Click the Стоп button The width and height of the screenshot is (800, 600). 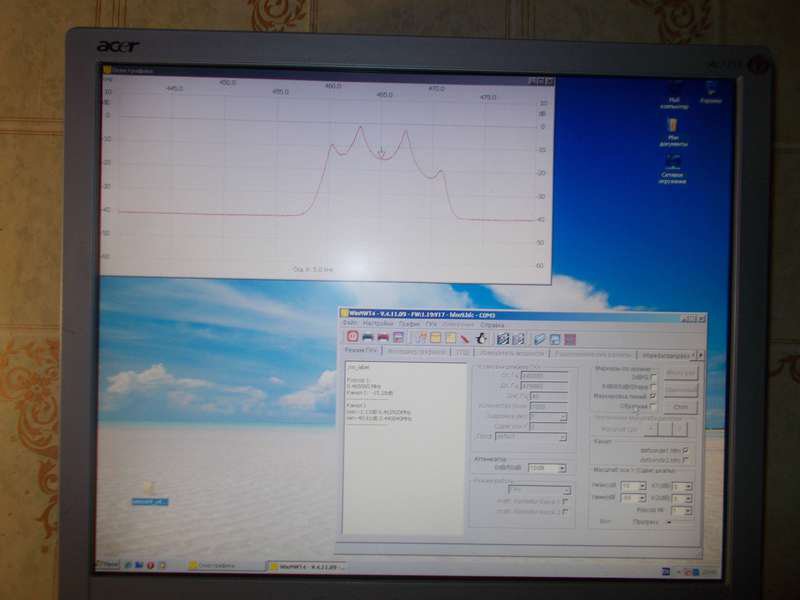(681, 407)
